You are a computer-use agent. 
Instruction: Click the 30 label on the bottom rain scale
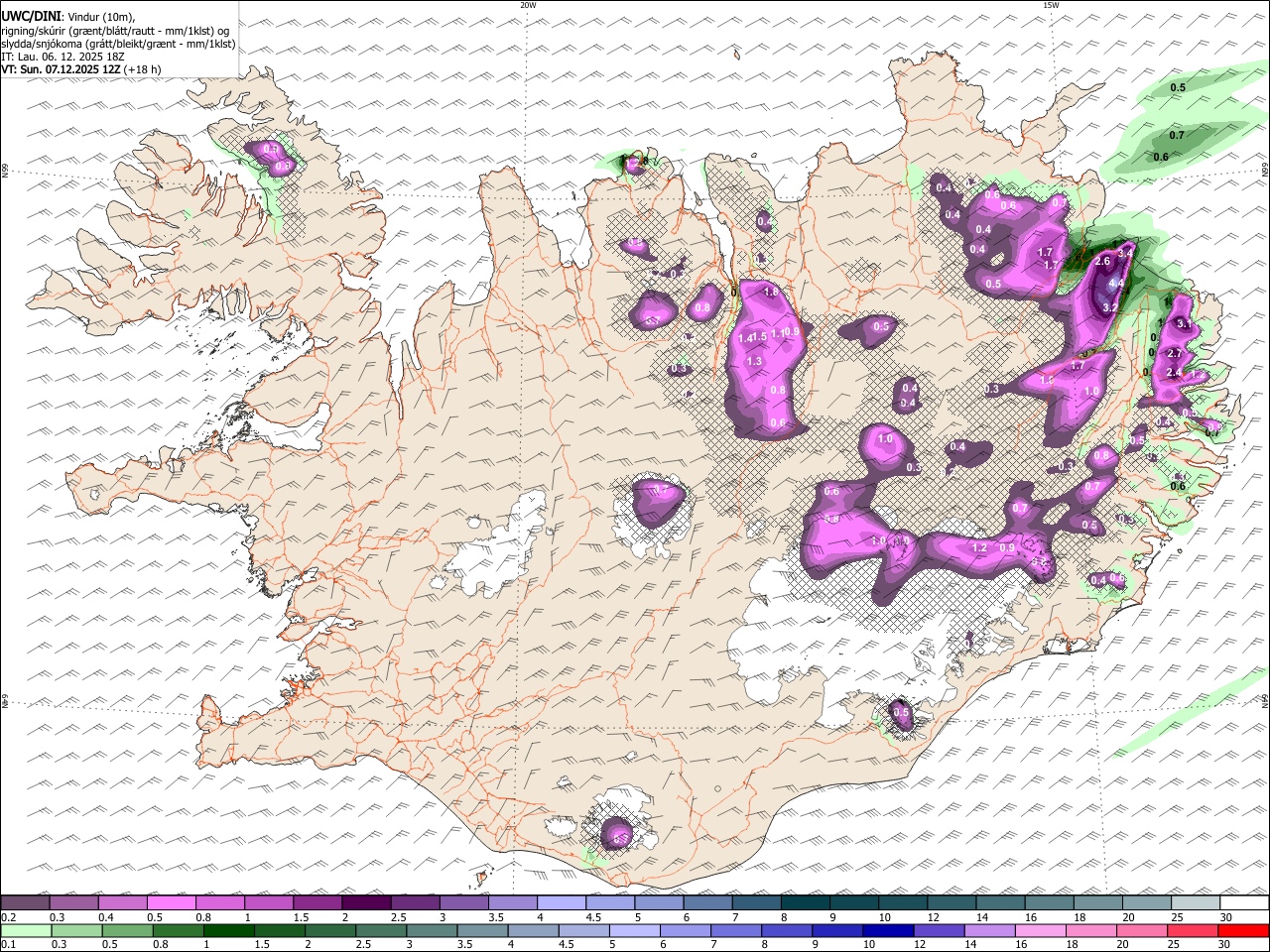[1224, 945]
